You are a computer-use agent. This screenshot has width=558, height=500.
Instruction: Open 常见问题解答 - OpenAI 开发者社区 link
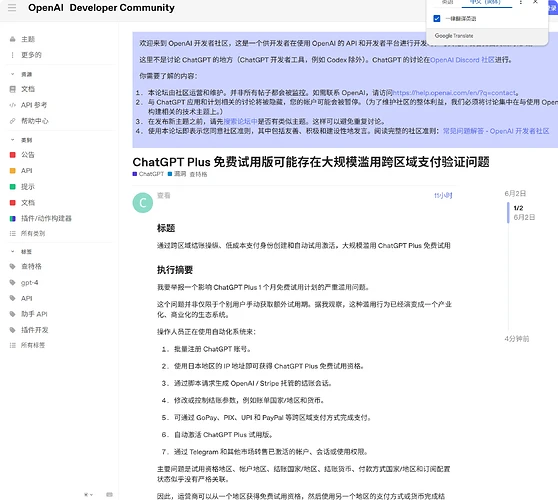tap(496, 131)
